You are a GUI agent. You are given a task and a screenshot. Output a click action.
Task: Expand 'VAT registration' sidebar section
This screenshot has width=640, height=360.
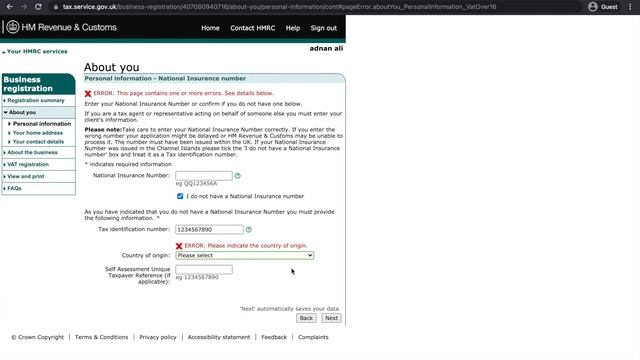(x=28, y=164)
